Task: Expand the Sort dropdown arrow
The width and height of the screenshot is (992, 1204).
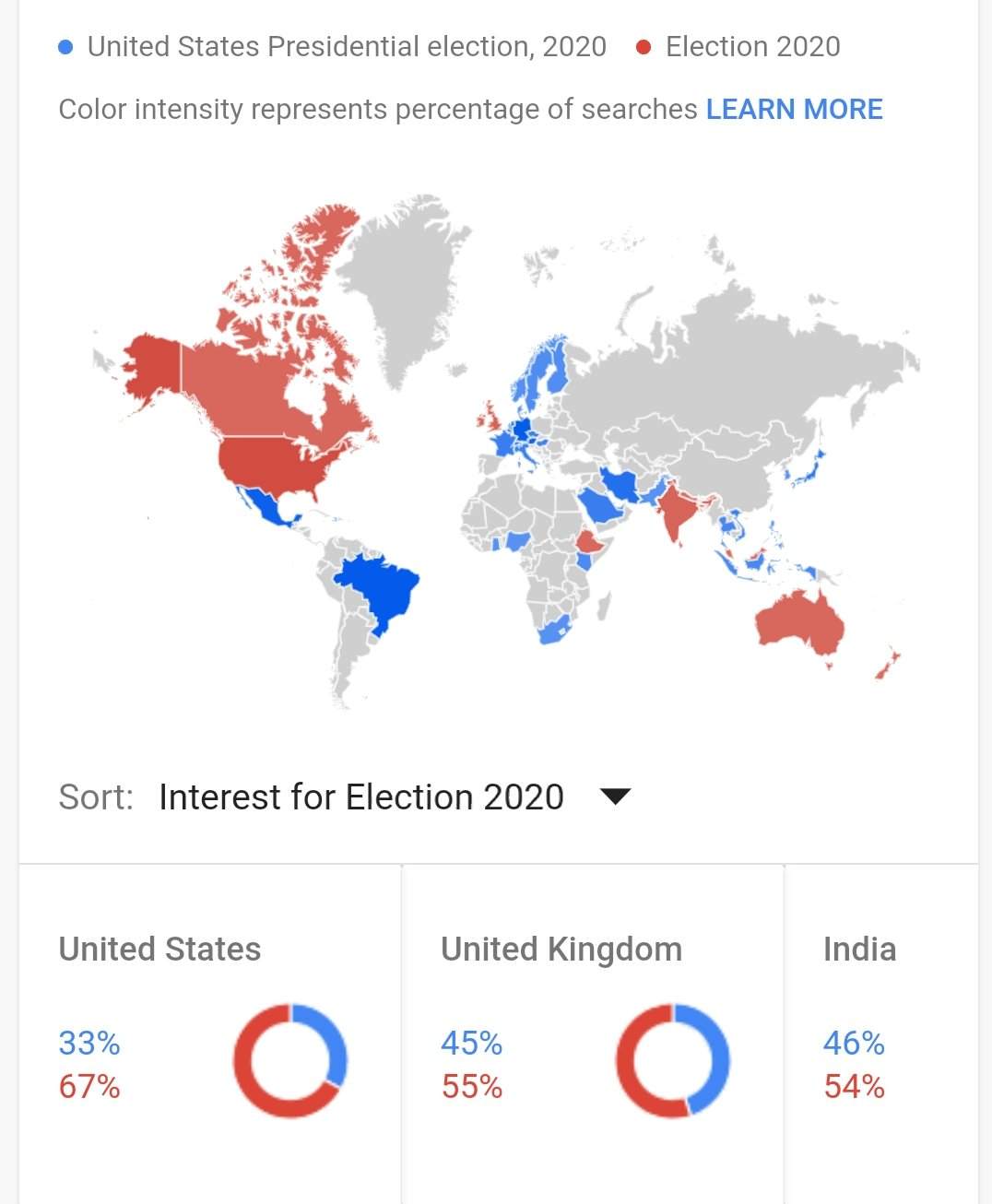Action: click(615, 796)
